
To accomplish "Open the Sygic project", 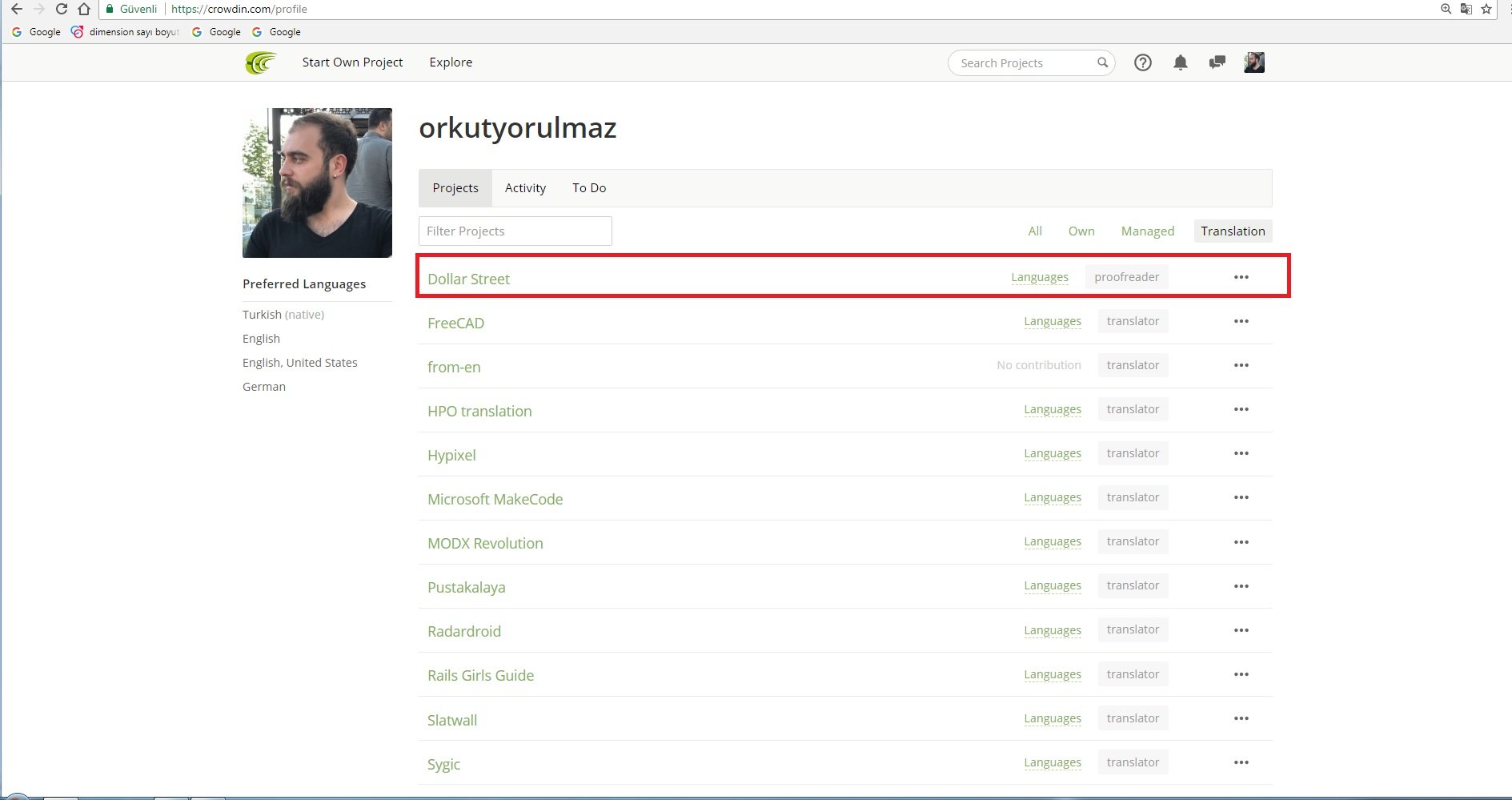I will pyautogui.click(x=443, y=764).
